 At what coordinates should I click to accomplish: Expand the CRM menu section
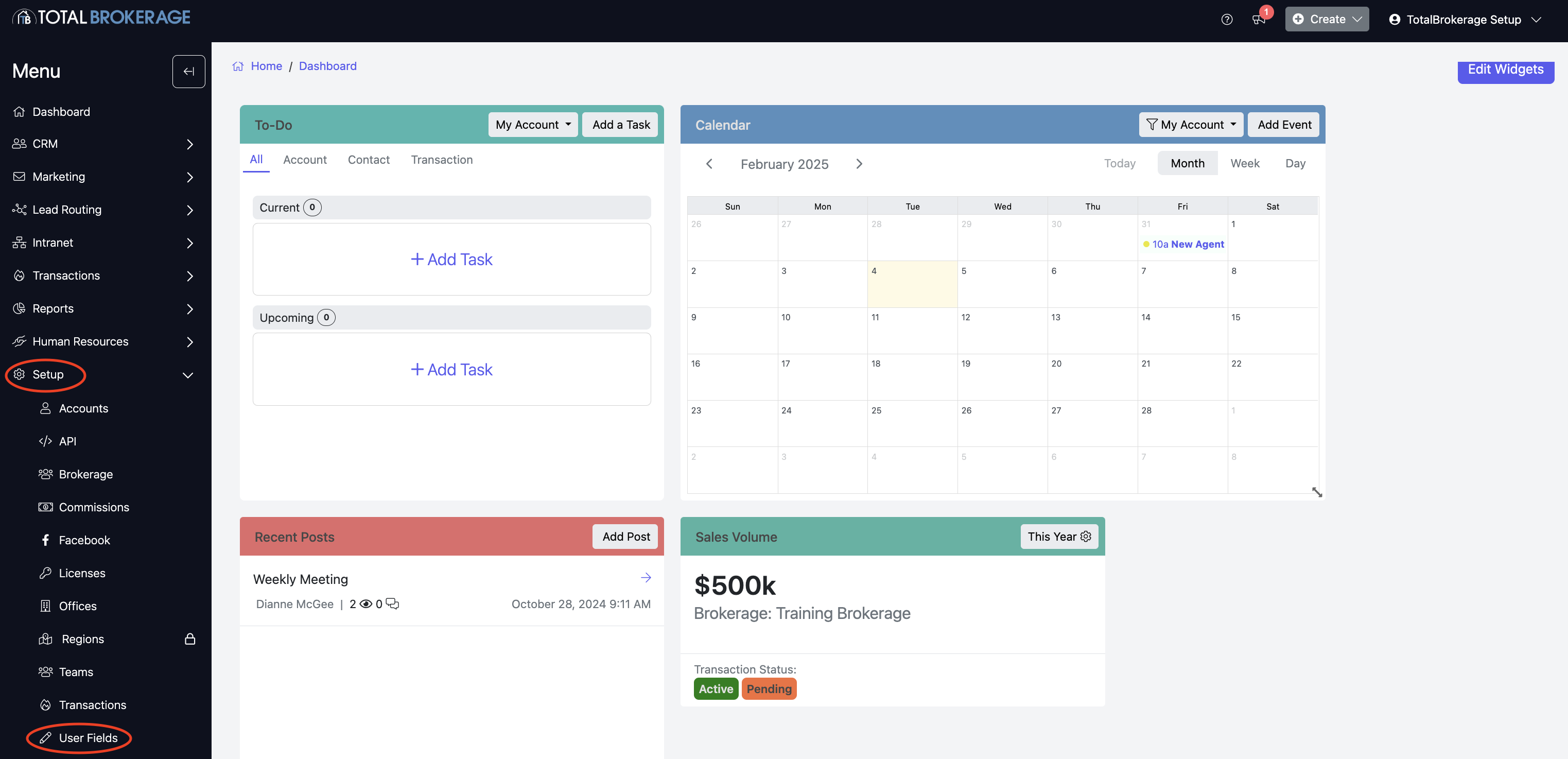click(x=189, y=144)
